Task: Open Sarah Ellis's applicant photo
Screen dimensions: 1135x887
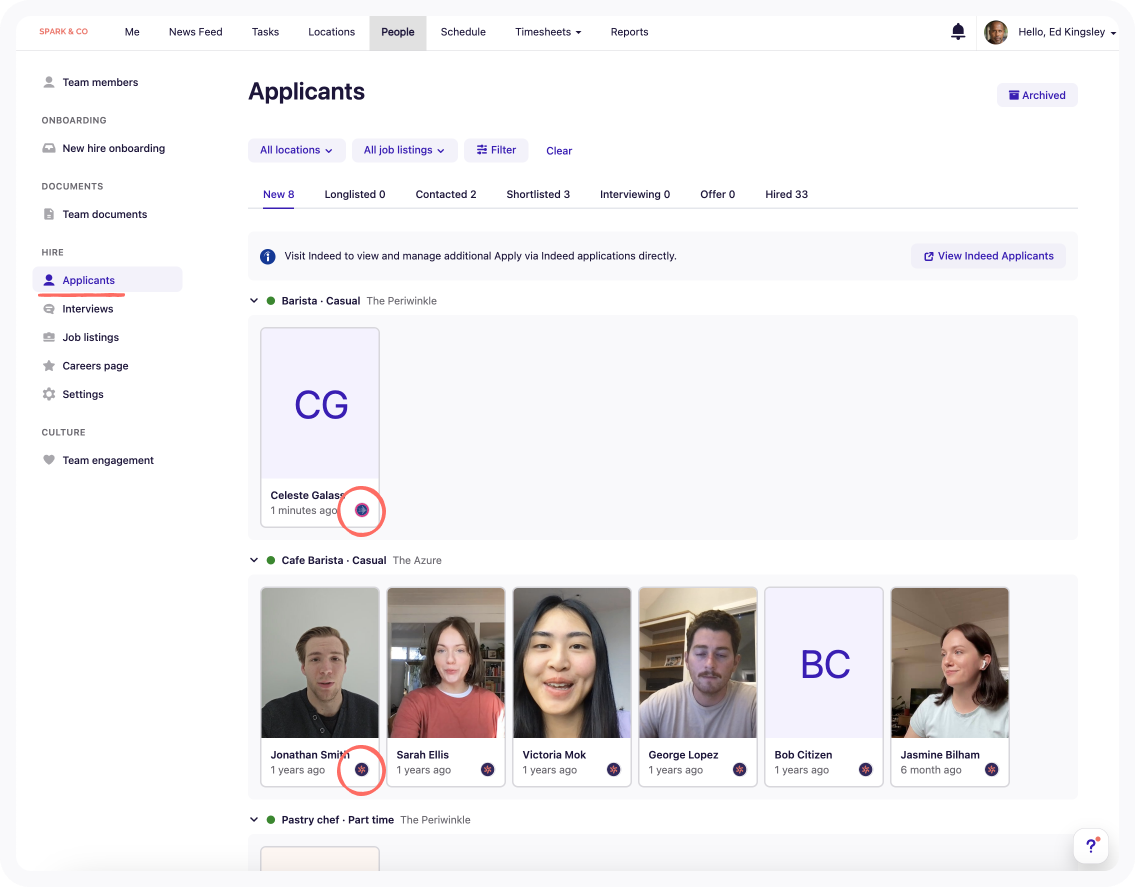Action: 446,663
